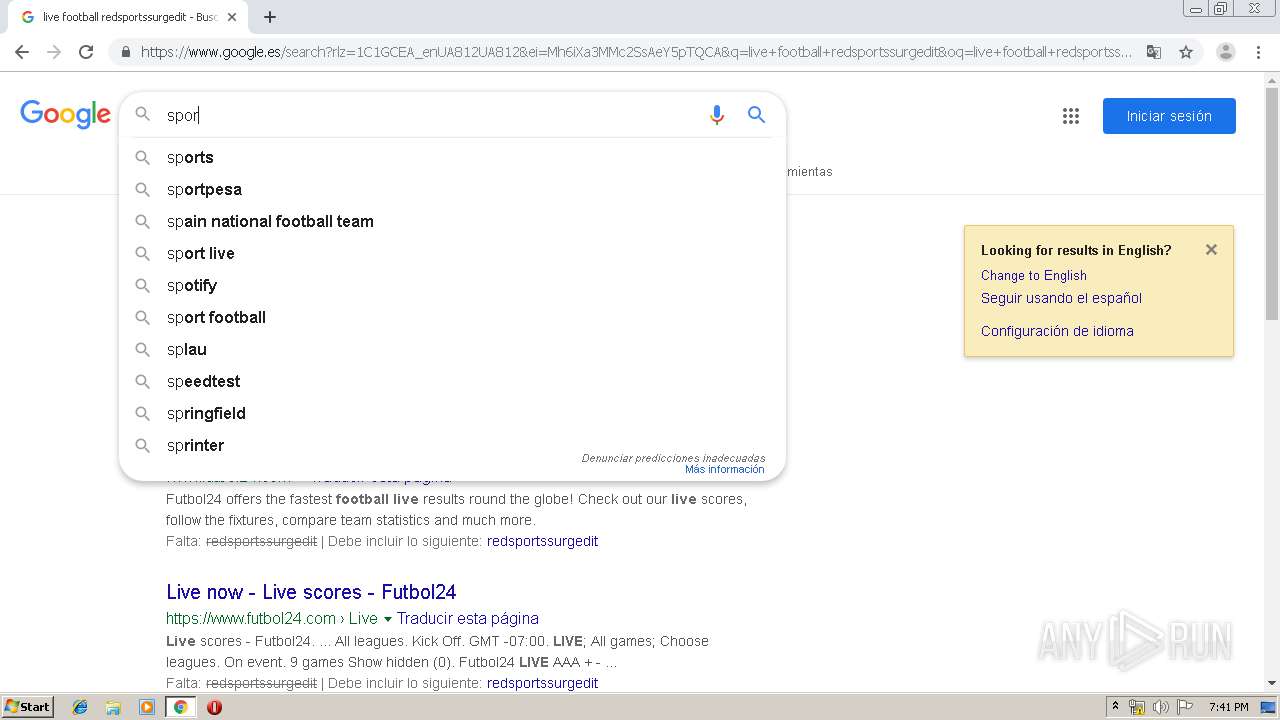
Task: Click the red Opera taskbar icon
Action: (214, 707)
